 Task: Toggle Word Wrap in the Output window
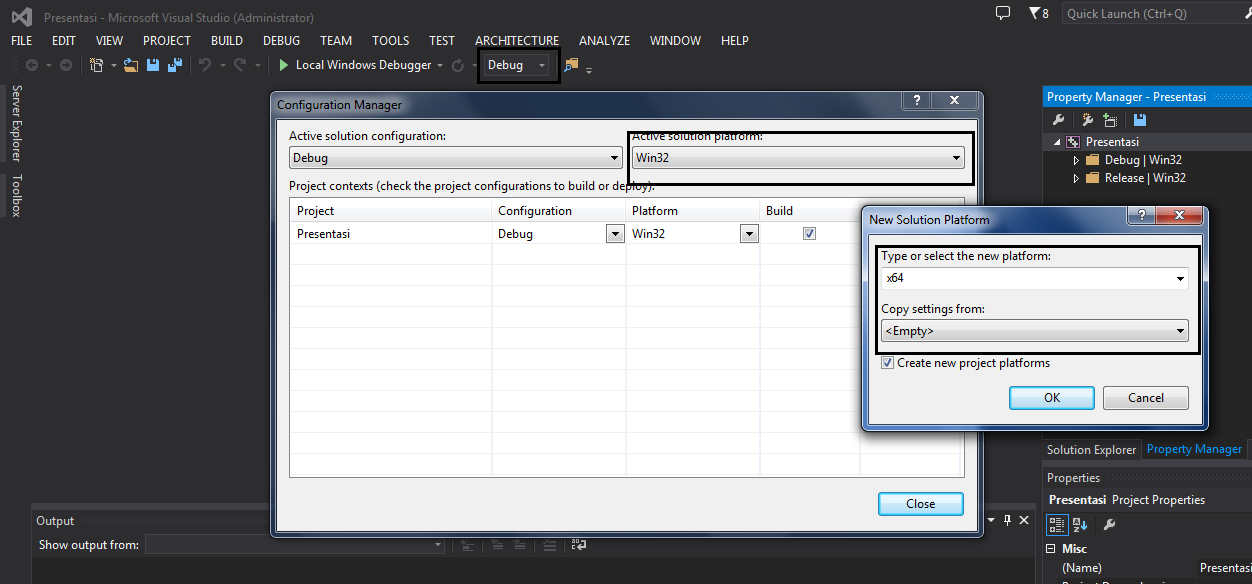coord(578,545)
